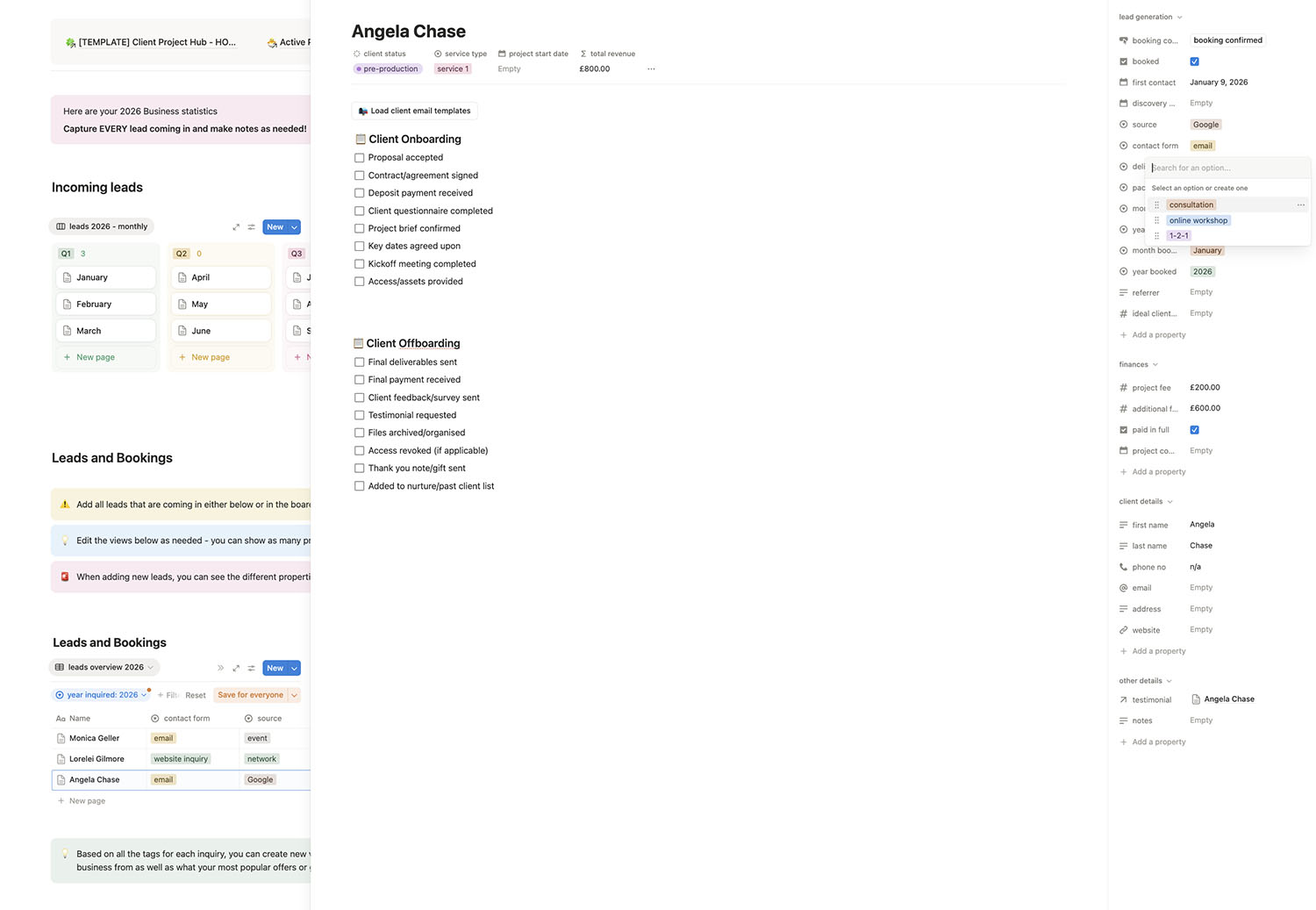The height and width of the screenshot is (910, 1316).
Task: Click the 2026 year booked tag
Action: pyautogui.click(x=1203, y=272)
